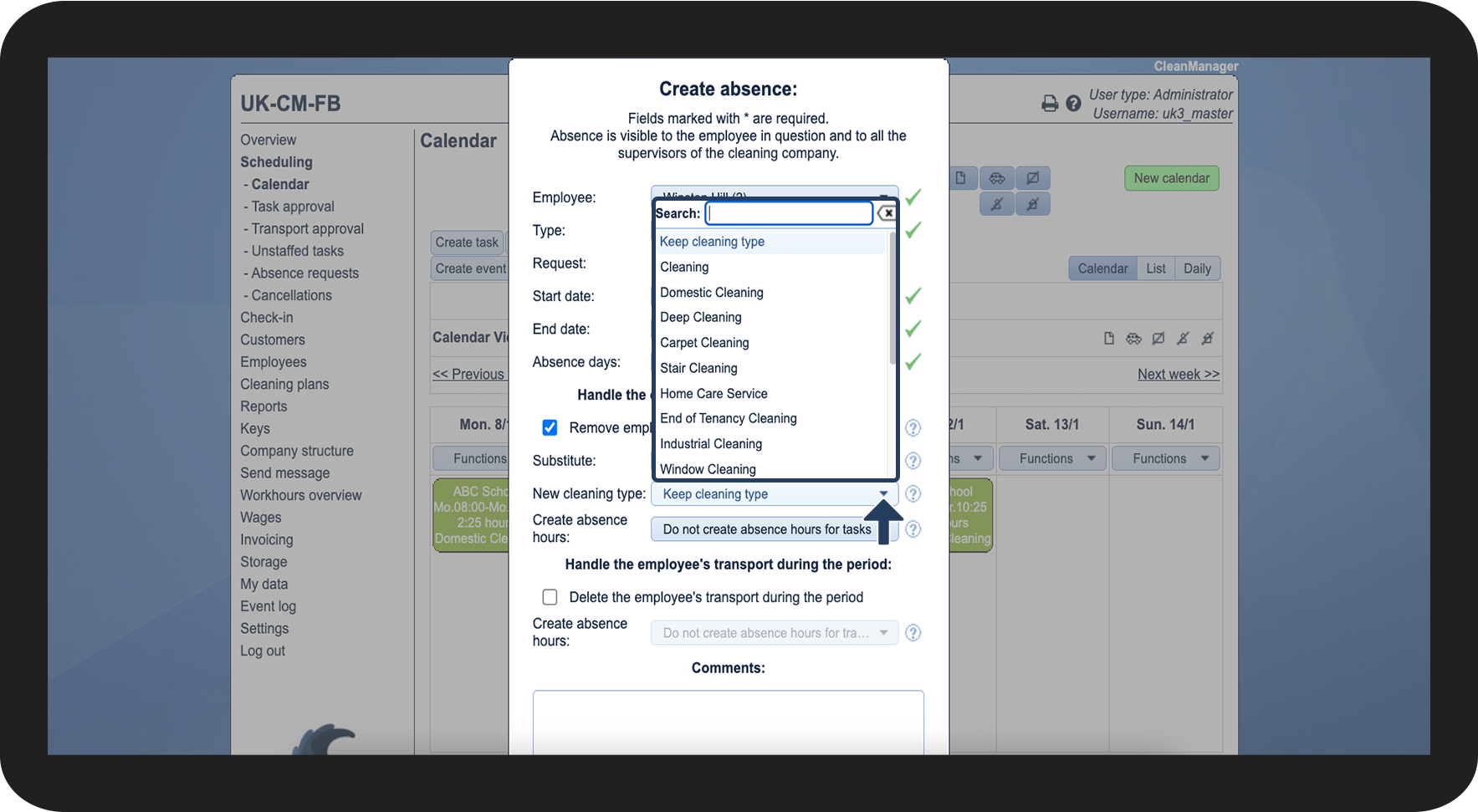The width and height of the screenshot is (1478, 812).
Task: Uncheck the Remove employee checkbox
Action: coord(550,428)
